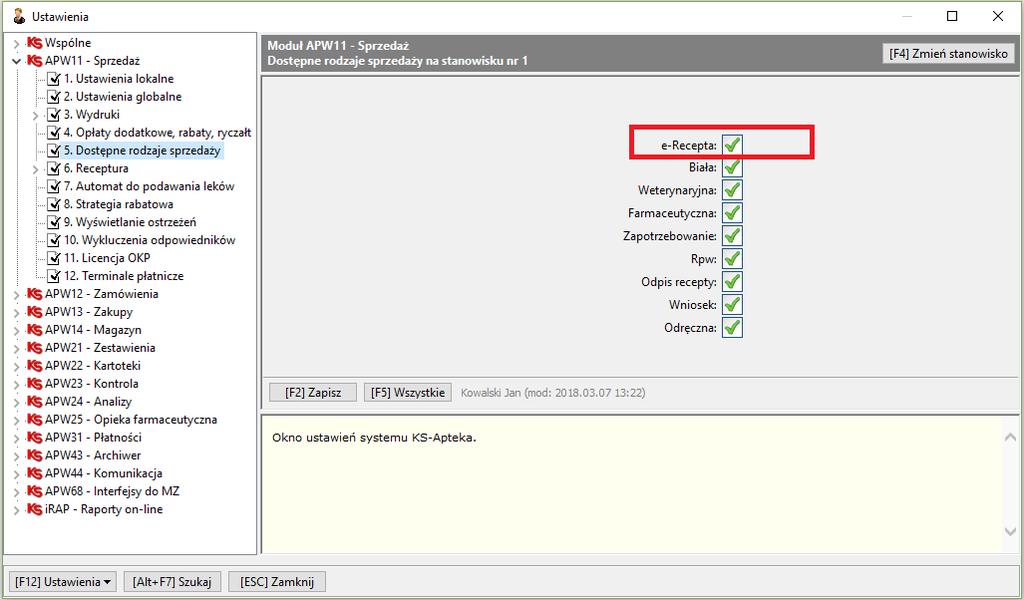Toggle the Rpw checkbox
1024x600 pixels.
click(x=732, y=259)
